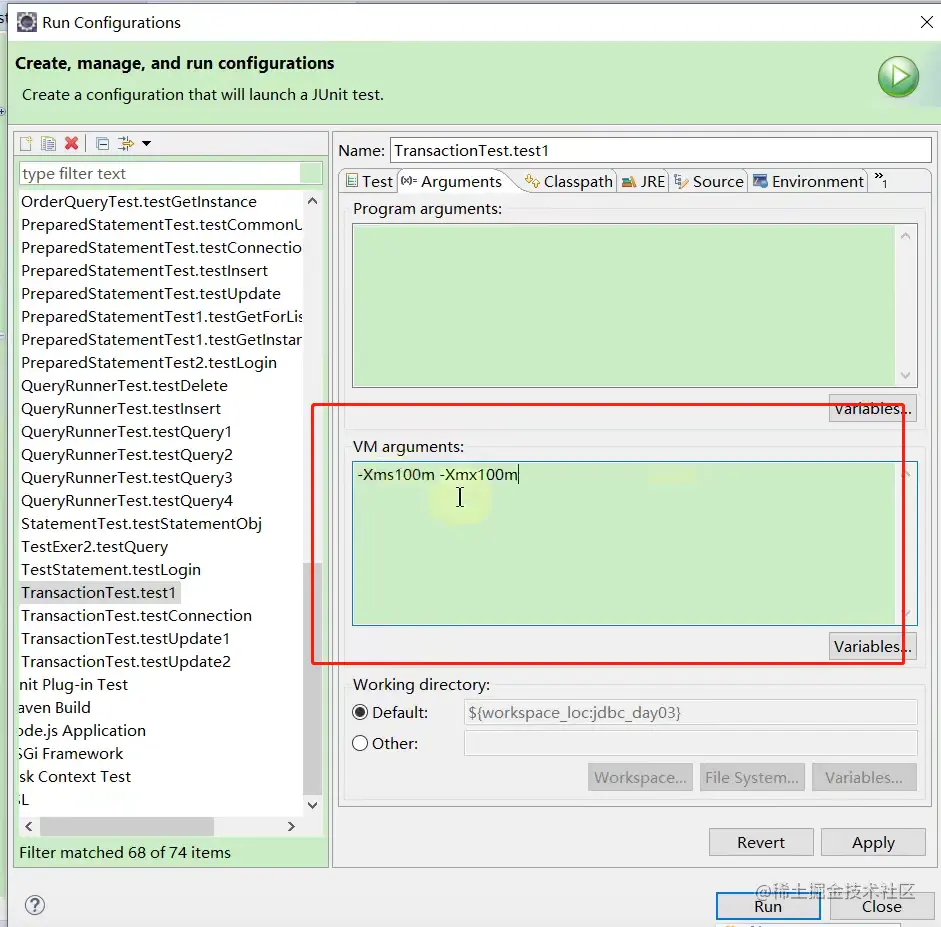941x927 pixels.
Task: Click the filter launch configurations icon
Action: 125,143
